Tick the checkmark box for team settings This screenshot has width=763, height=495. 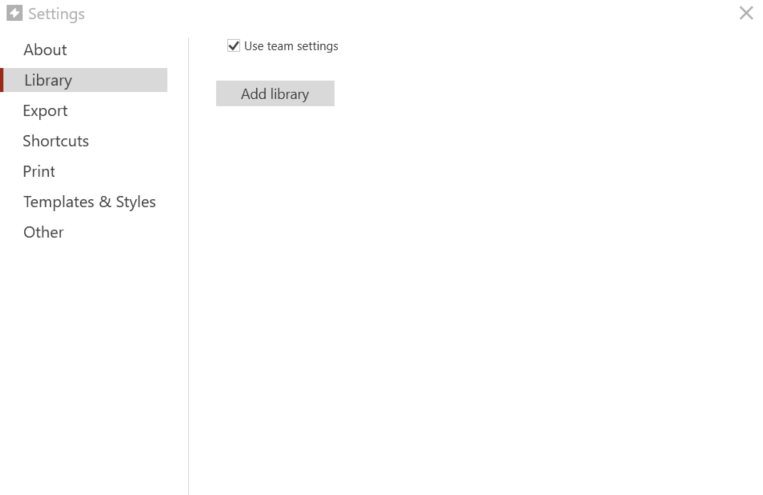234,46
